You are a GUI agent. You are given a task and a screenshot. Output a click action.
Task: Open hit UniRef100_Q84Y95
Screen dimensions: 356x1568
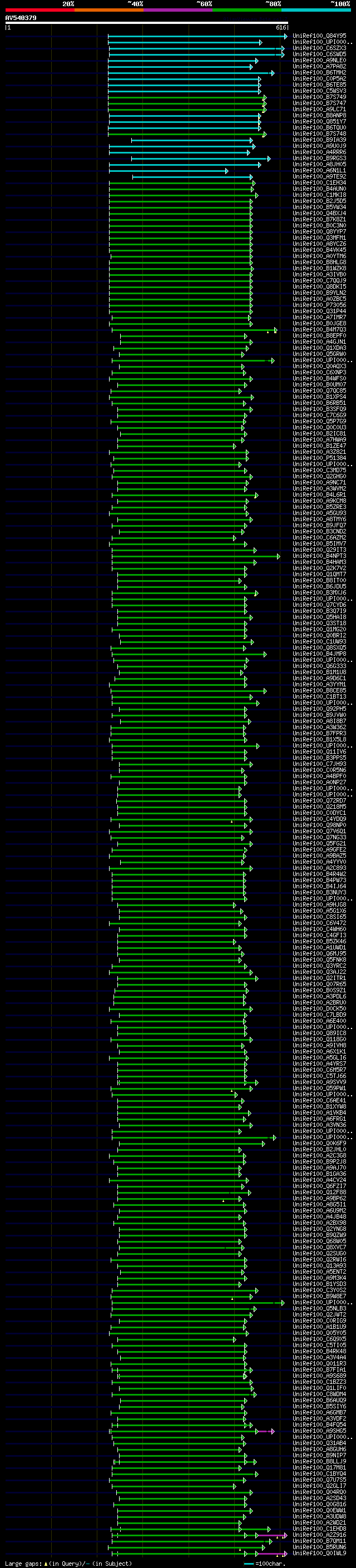point(319,36)
